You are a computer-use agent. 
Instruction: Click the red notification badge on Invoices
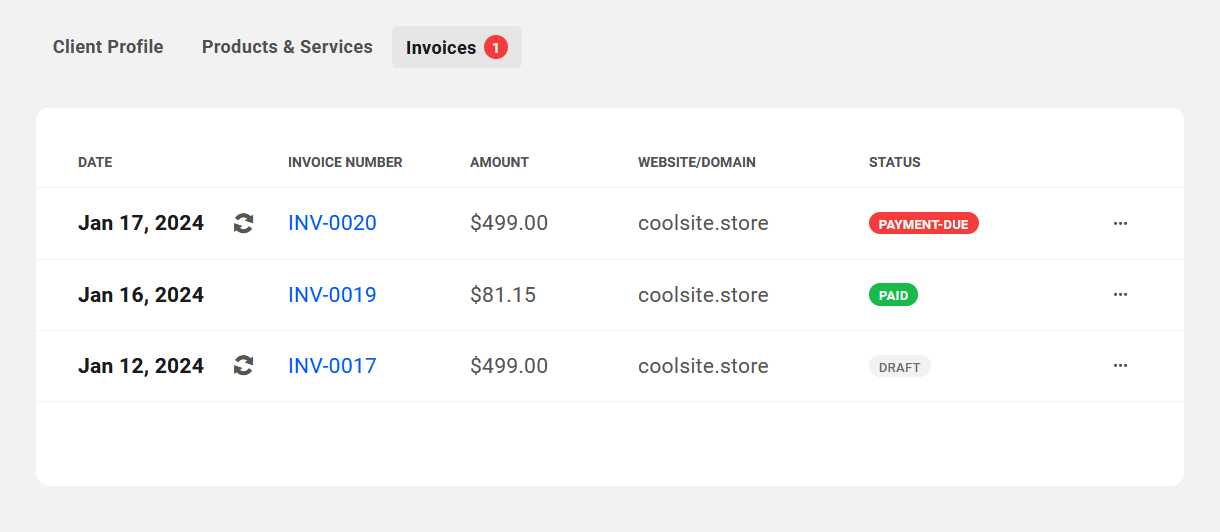496,47
